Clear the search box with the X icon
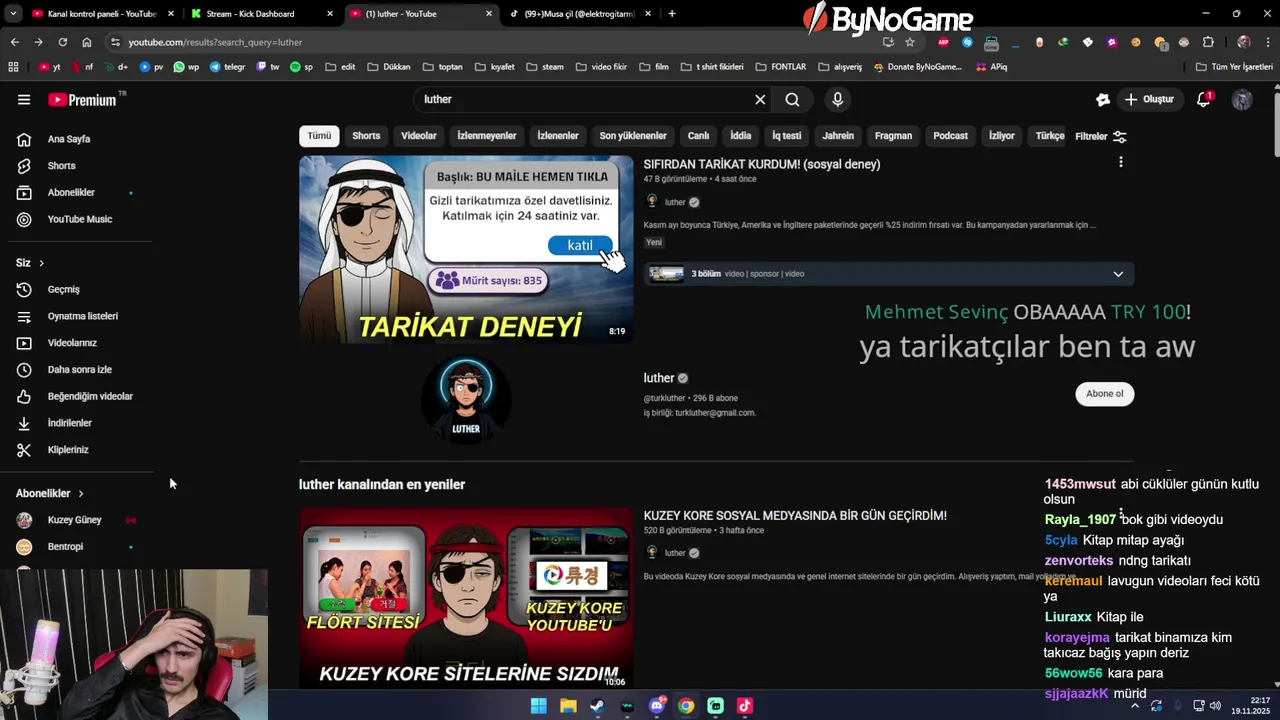The image size is (1280, 720). tap(760, 99)
